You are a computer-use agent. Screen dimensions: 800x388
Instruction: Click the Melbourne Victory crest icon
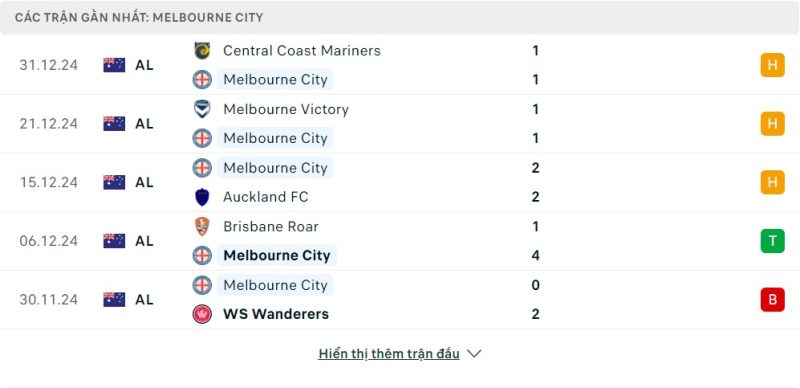(x=202, y=109)
